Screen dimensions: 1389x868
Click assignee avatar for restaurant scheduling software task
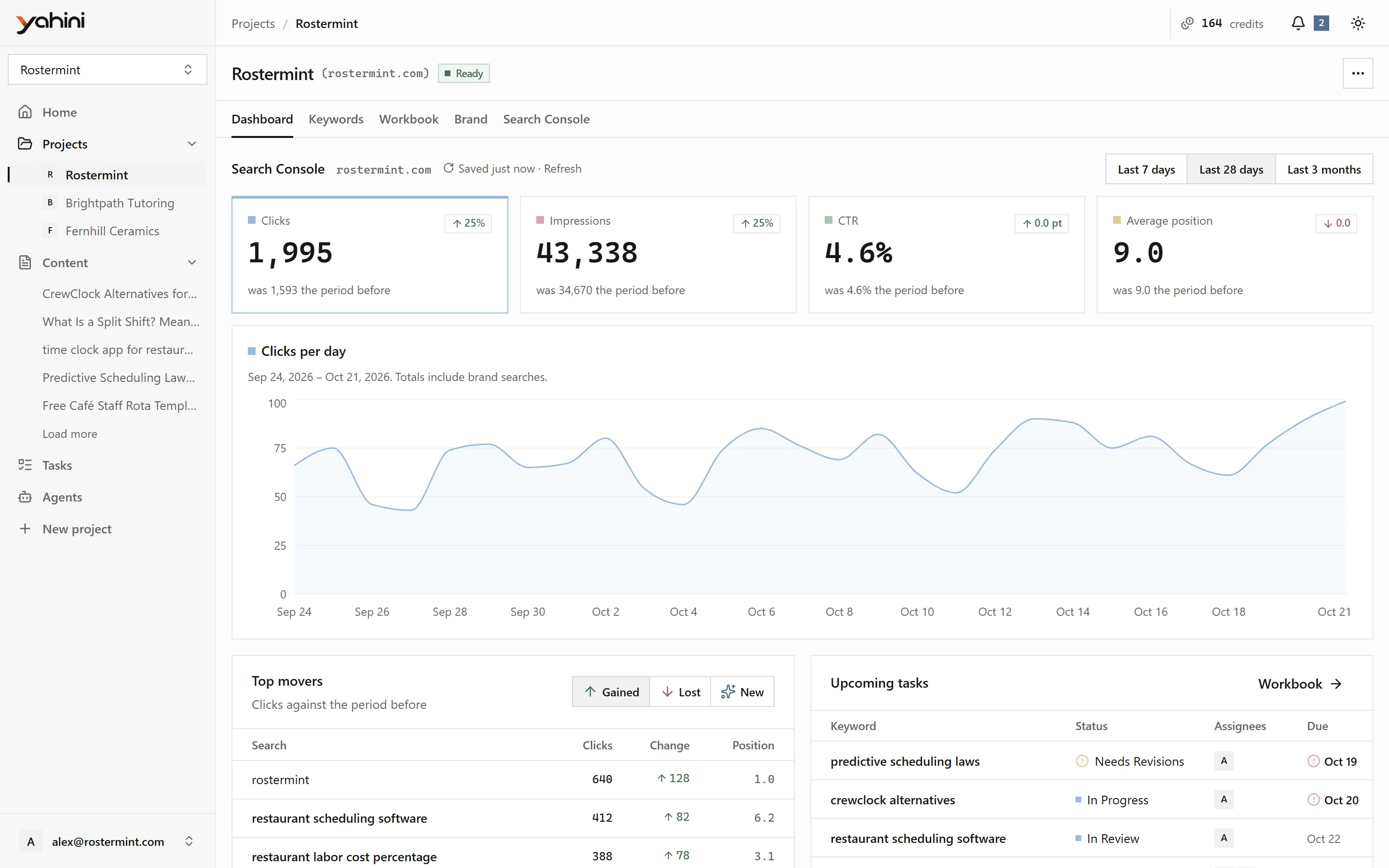click(x=1224, y=838)
